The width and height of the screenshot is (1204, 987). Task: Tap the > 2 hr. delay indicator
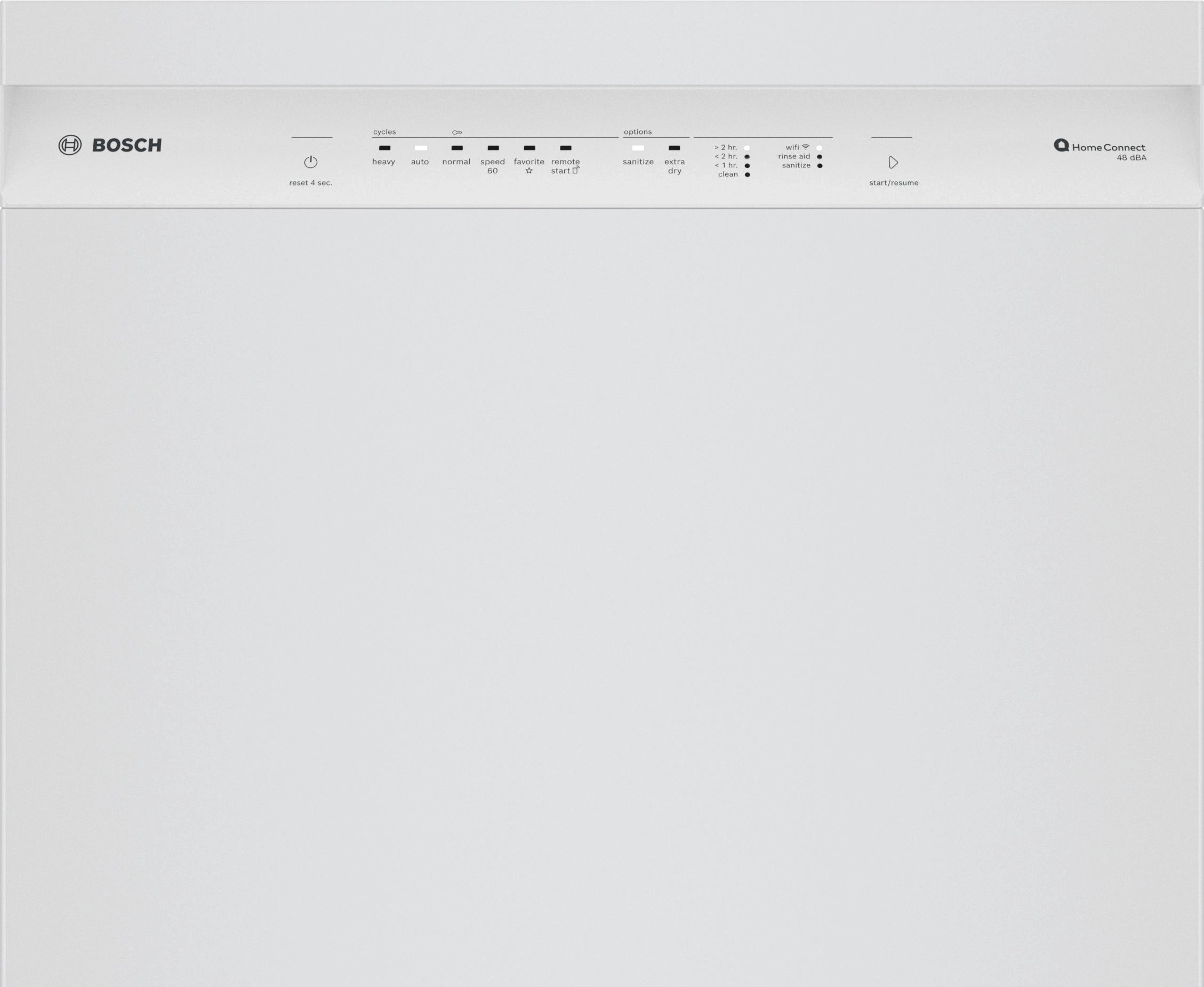[x=747, y=147]
